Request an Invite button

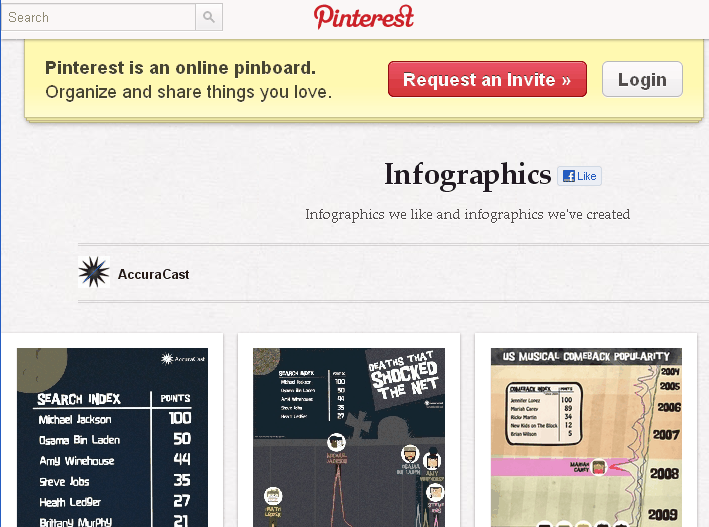pos(487,79)
